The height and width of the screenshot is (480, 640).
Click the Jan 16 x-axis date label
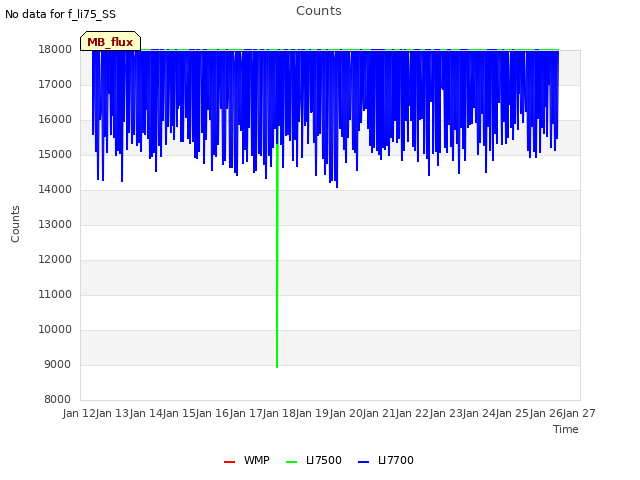213,413
